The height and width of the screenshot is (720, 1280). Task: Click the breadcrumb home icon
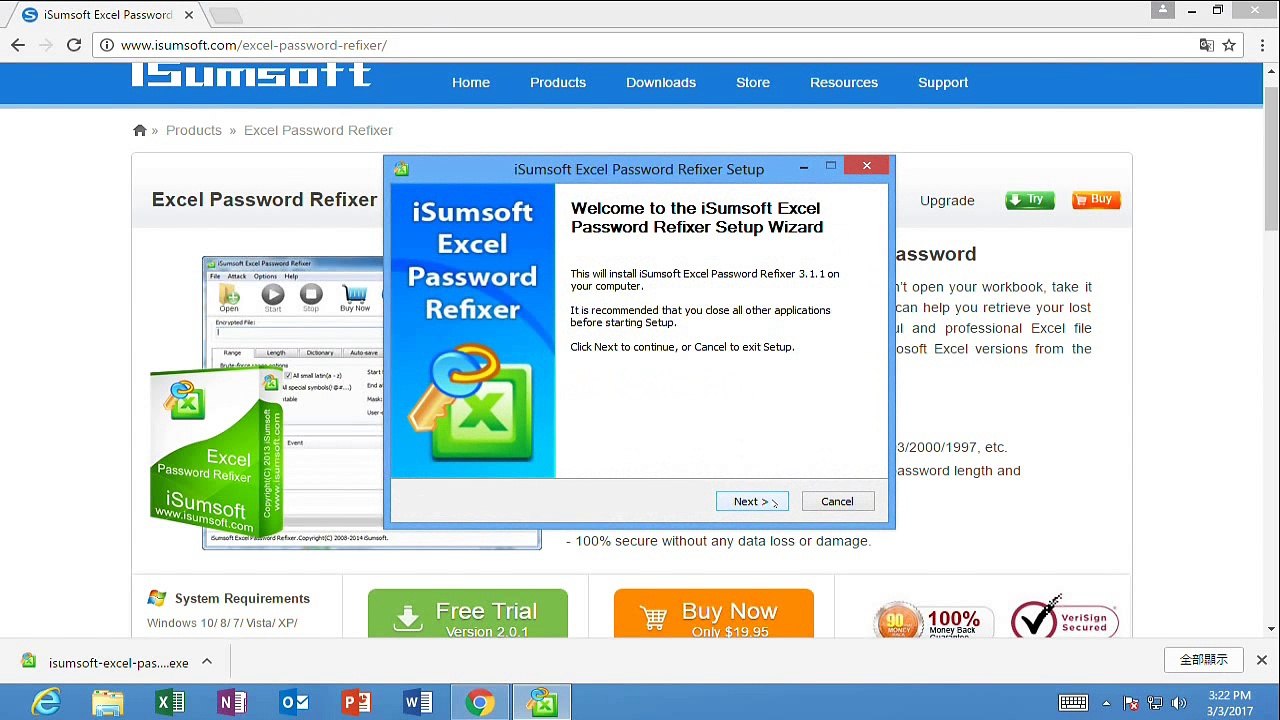[x=140, y=130]
